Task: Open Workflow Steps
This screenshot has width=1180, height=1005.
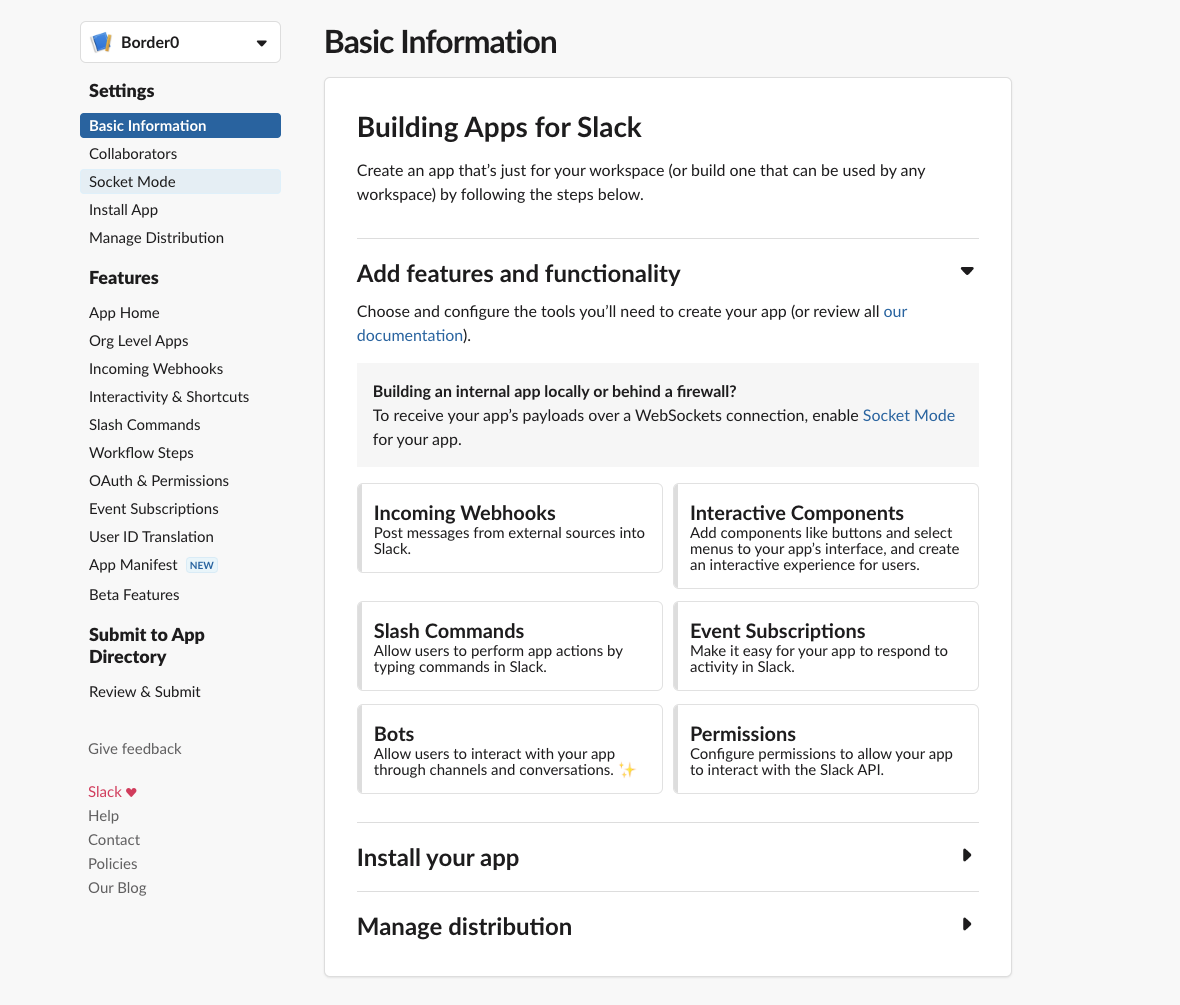Action: click(x=141, y=452)
